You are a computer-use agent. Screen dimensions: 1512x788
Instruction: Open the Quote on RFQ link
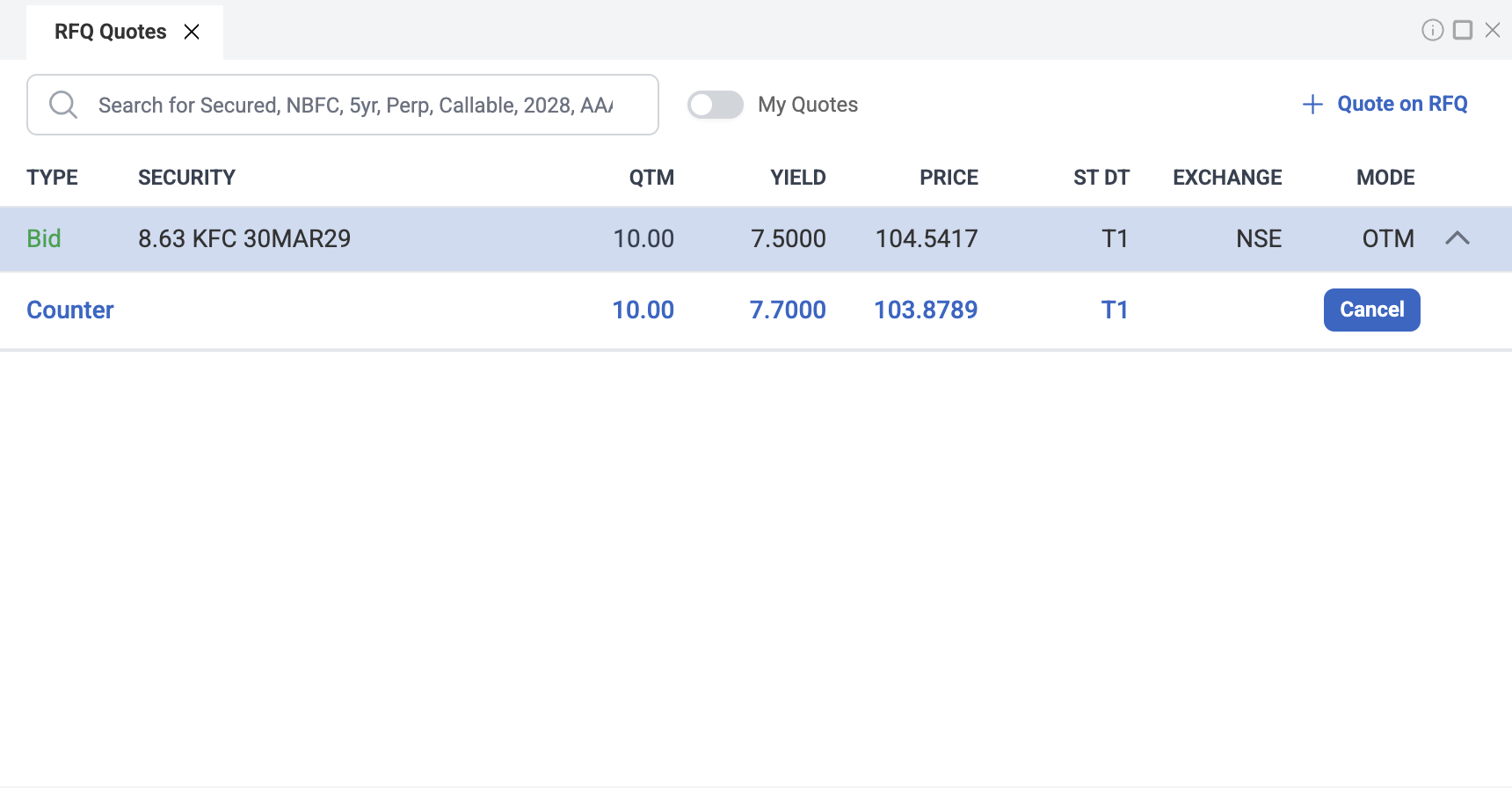pyautogui.click(x=1402, y=104)
